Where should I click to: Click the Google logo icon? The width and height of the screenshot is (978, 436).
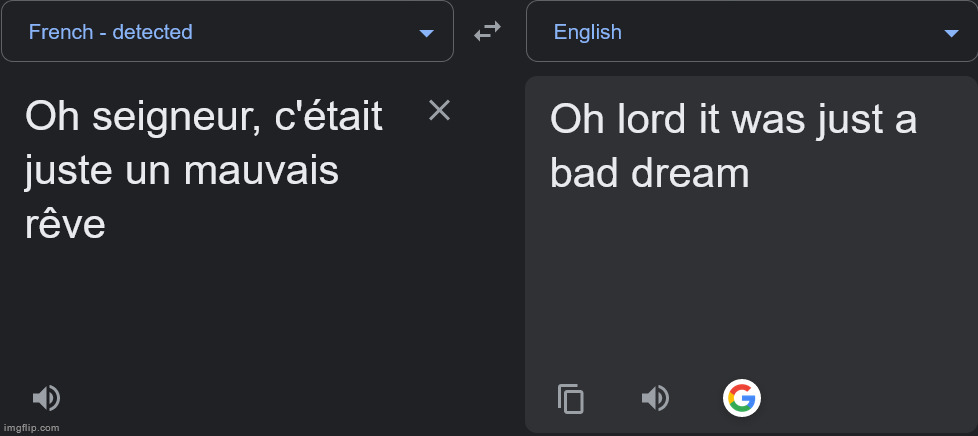[741, 399]
